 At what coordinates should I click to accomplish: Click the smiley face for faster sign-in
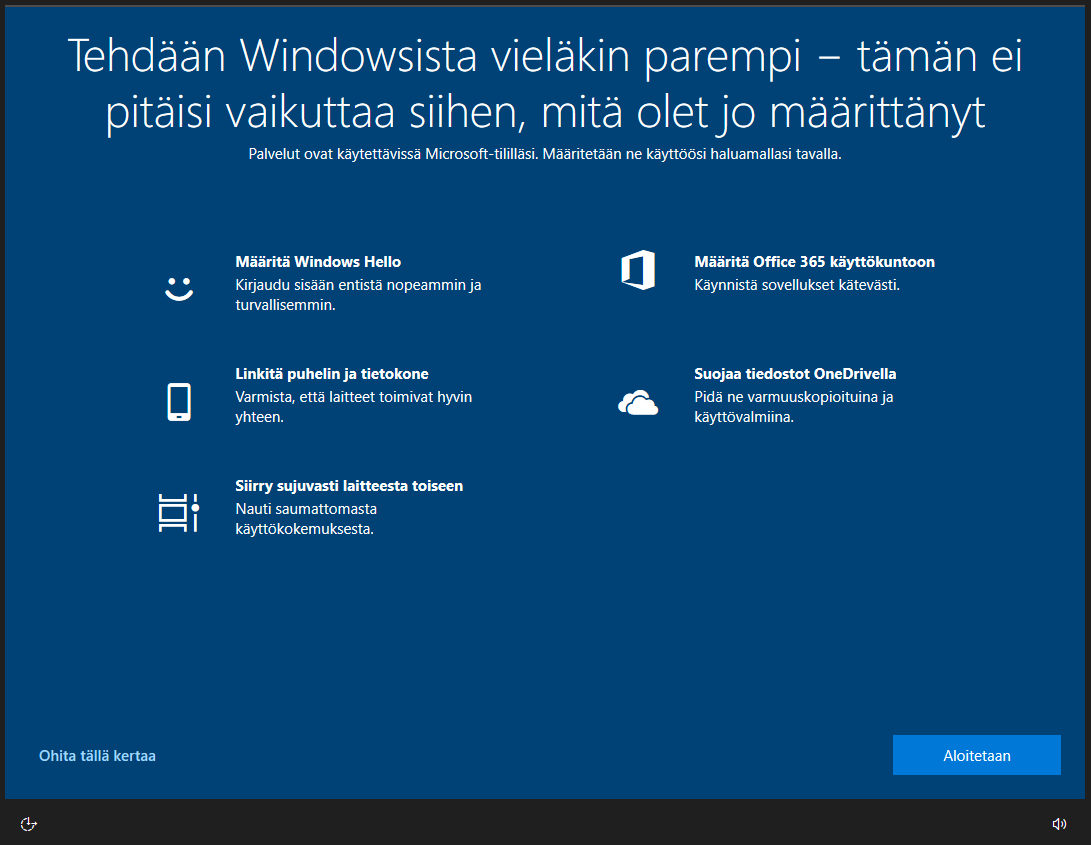[178, 290]
